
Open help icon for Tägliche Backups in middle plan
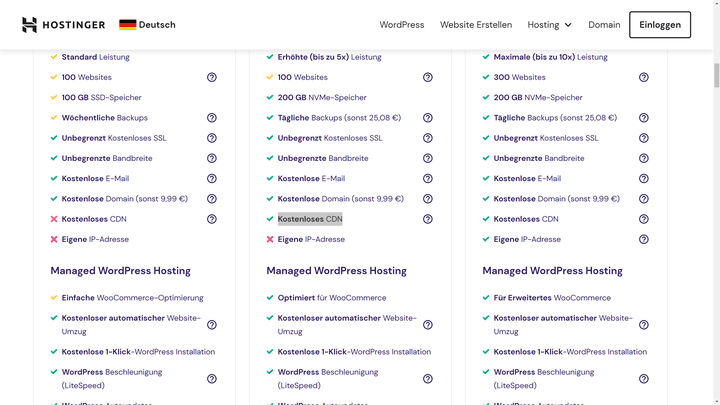coord(428,118)
